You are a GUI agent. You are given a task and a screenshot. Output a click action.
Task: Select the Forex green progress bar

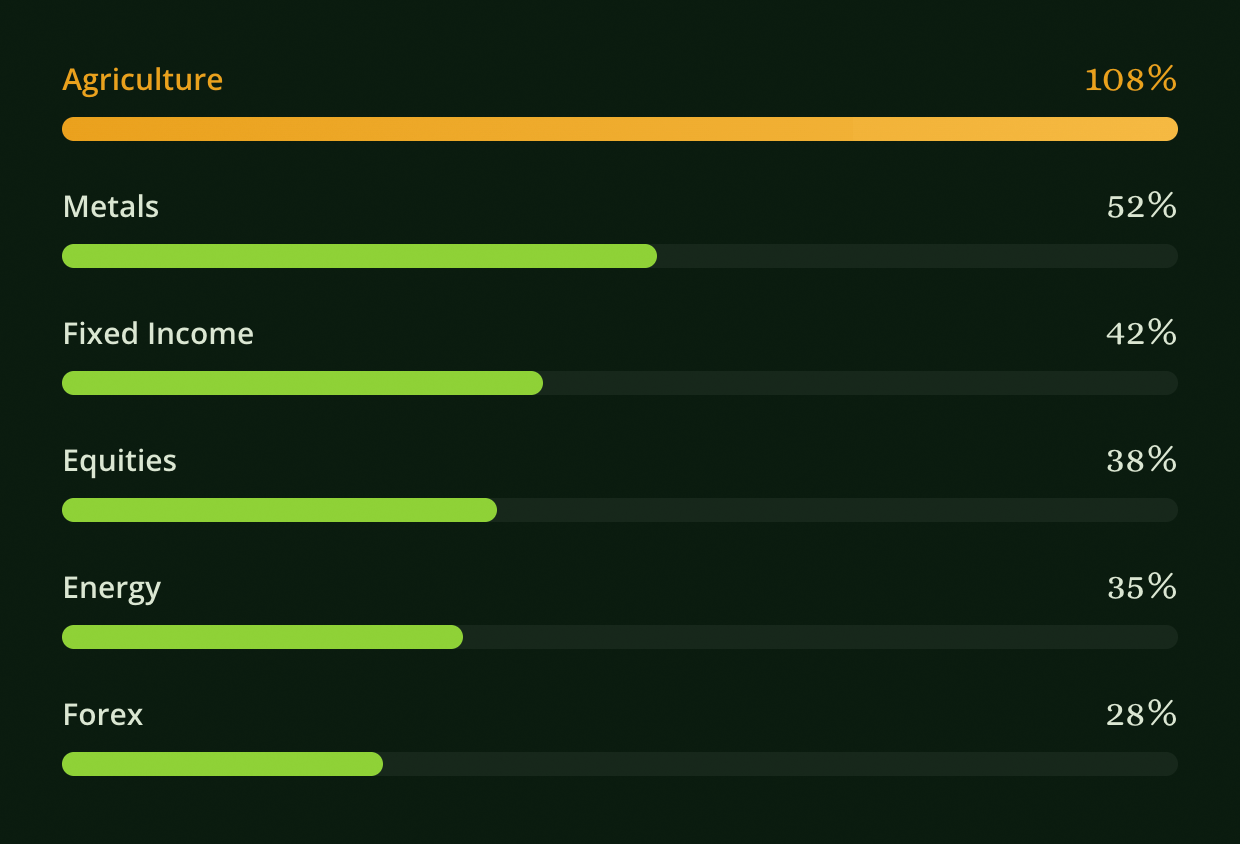click(222, 764)
